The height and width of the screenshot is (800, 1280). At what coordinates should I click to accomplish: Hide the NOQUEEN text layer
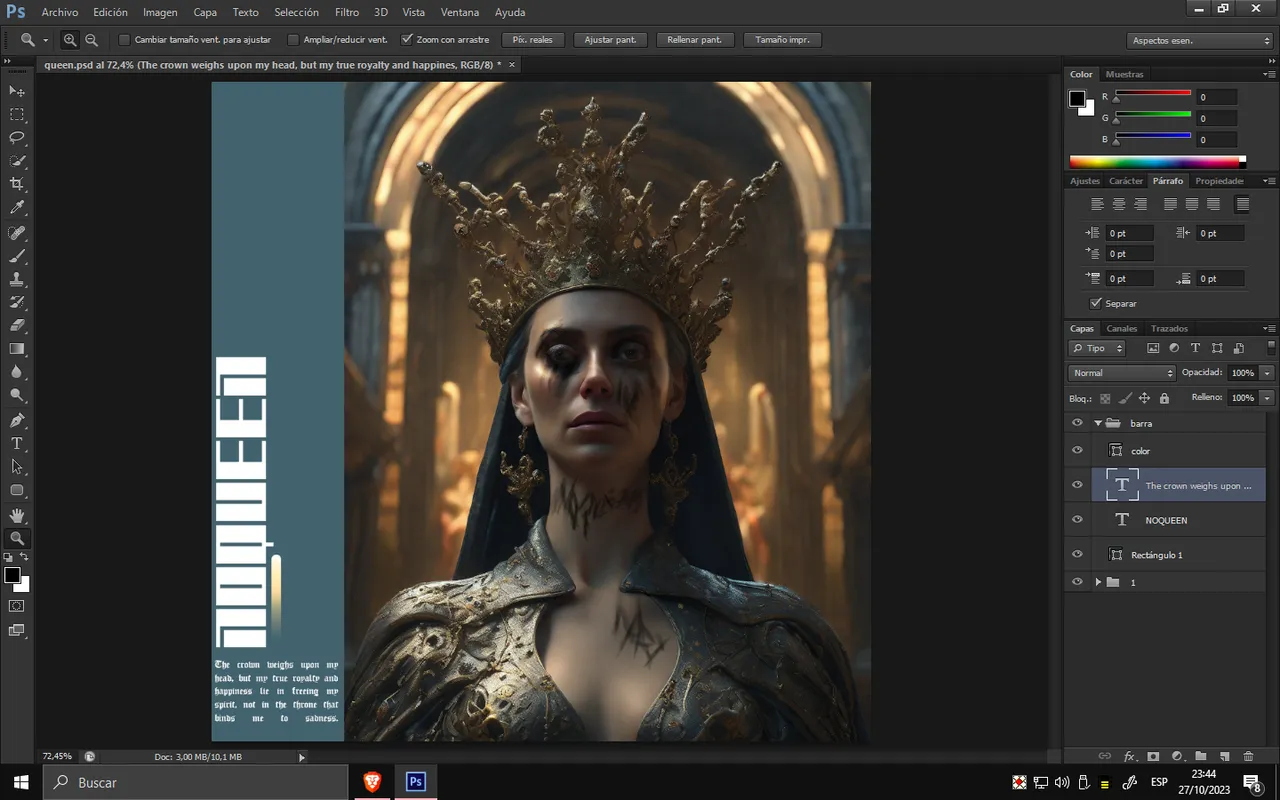click(1077, 520)
